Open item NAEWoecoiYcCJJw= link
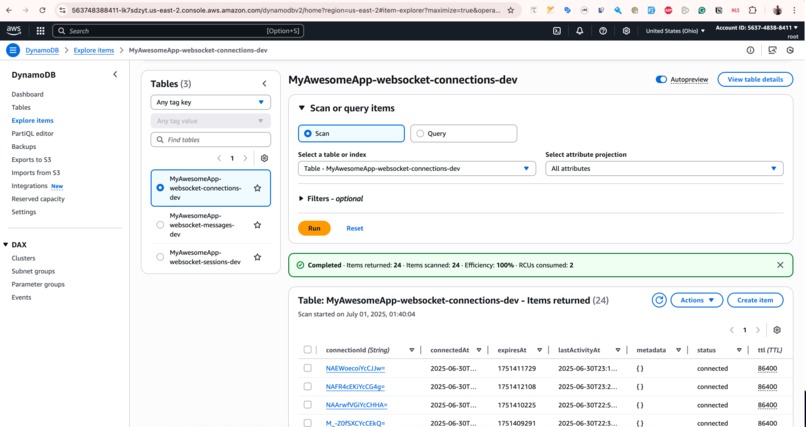This screenshot has width=806, height=427. point(356,368)
